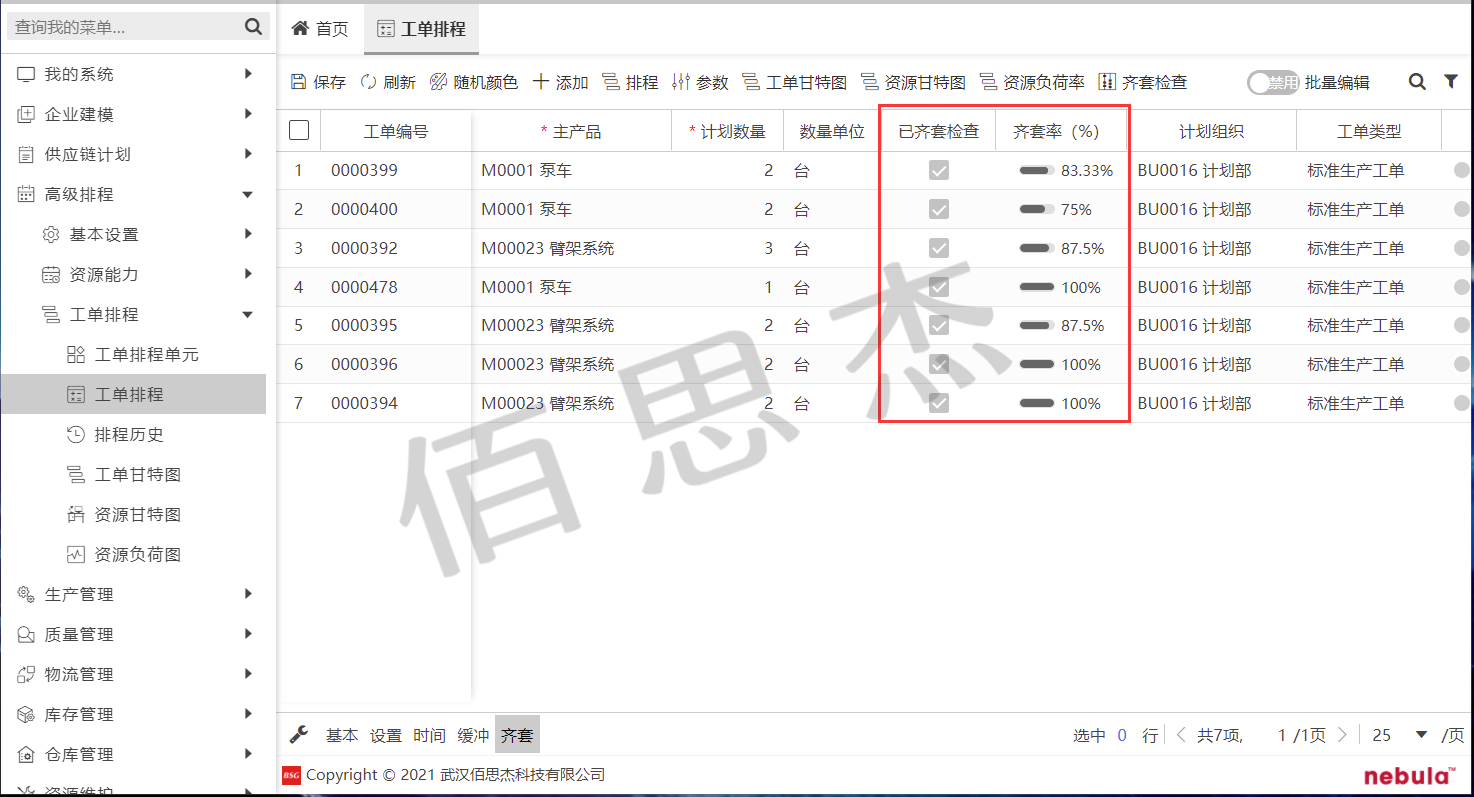This screenshot has height=797, width=1474.
Task: Switch to the 基本 bottom tab
Action: 342,735
